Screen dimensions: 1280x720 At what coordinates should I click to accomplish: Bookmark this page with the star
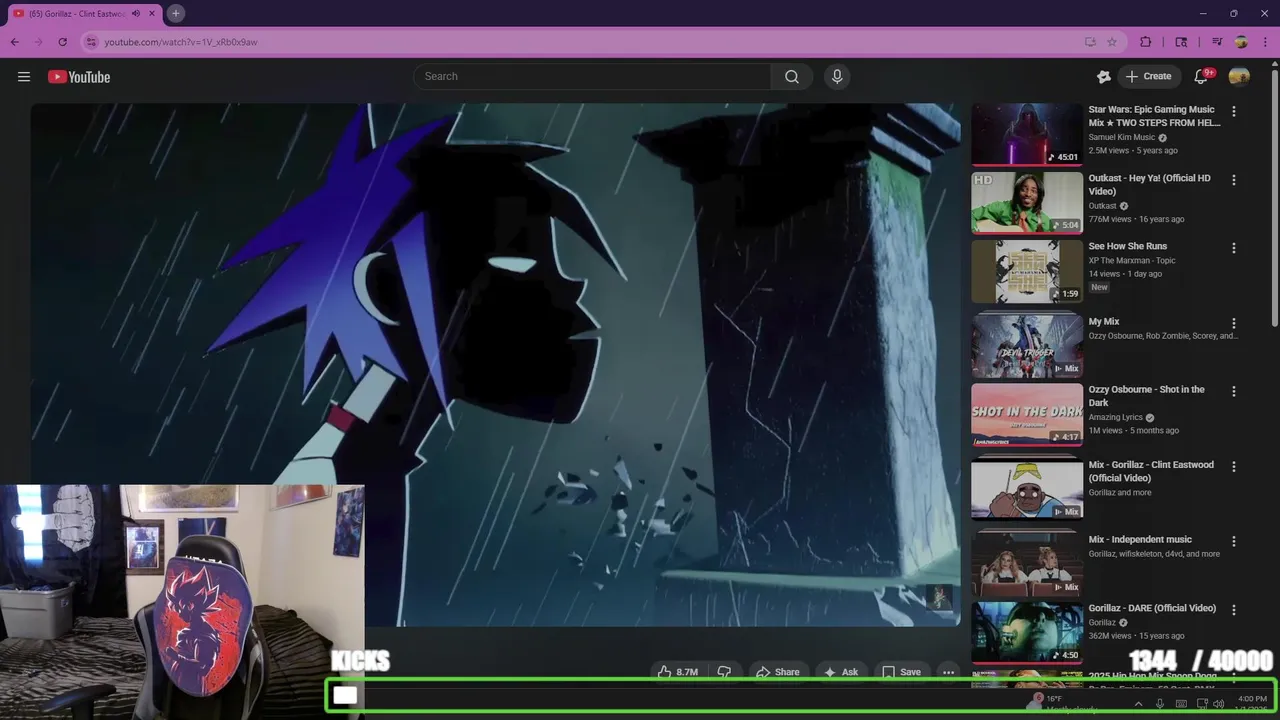tap(1112, 42)
